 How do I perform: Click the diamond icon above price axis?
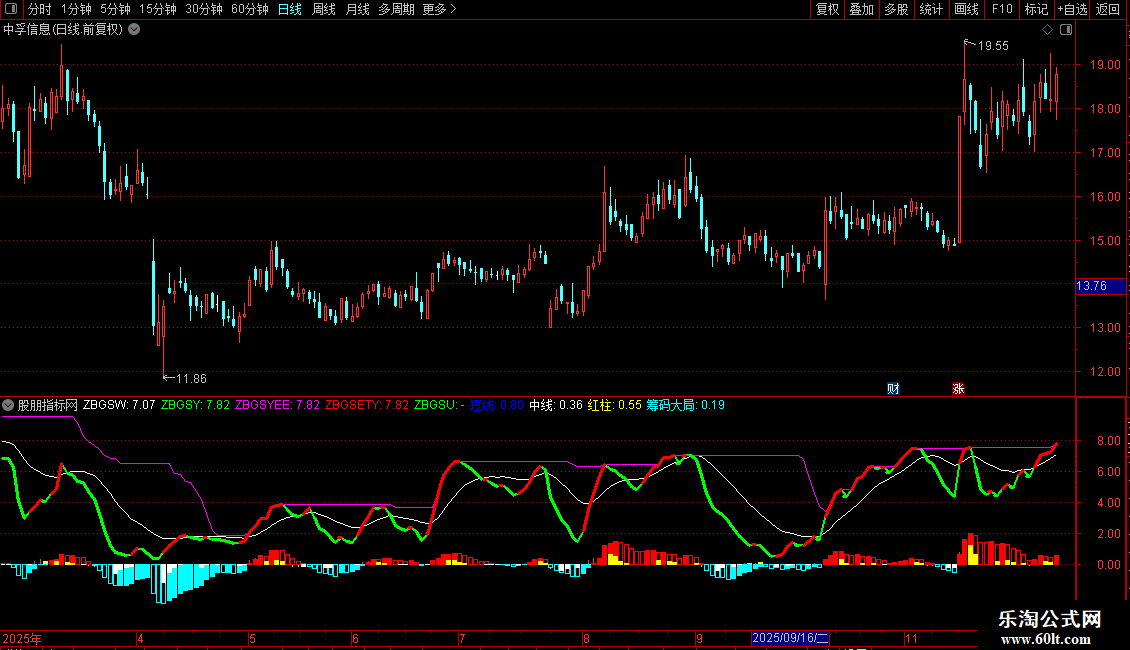click(1048, 30)
